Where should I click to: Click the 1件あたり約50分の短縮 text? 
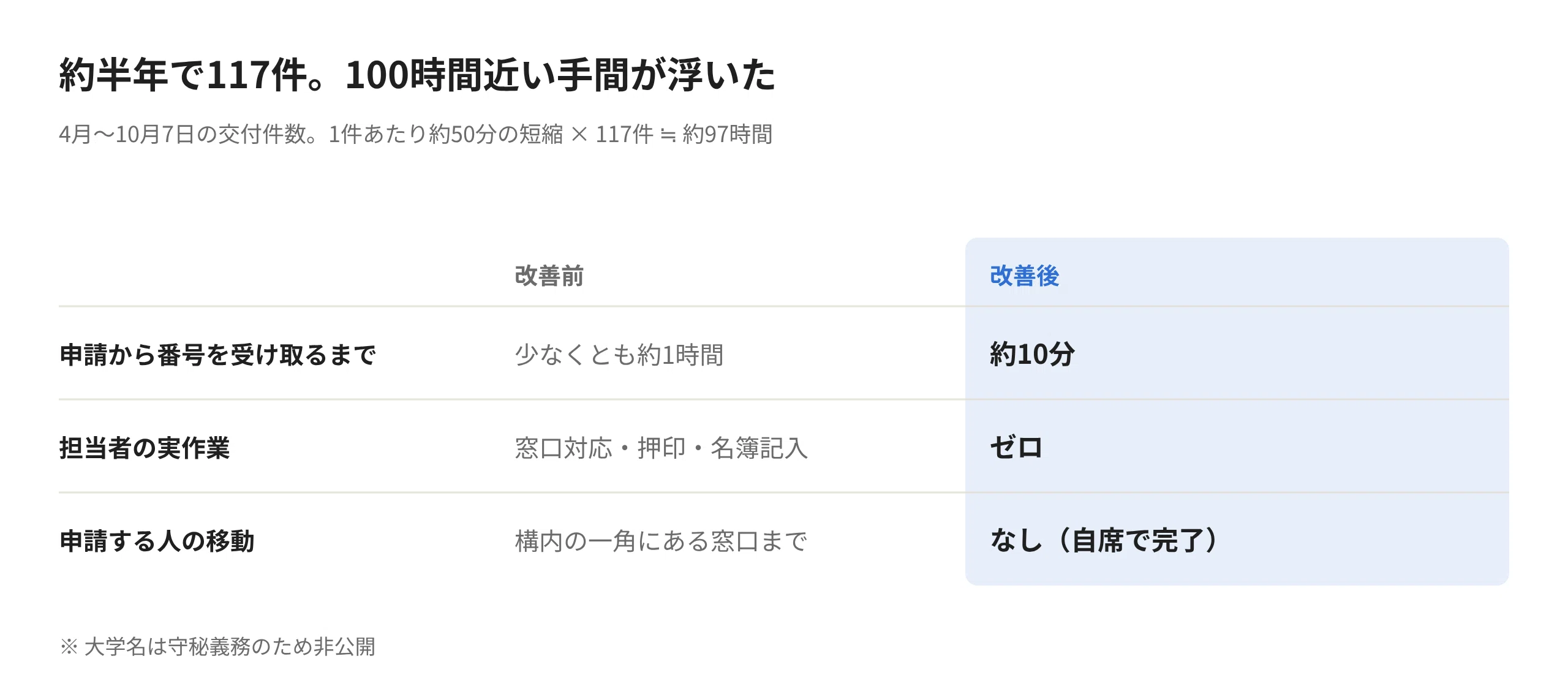coord(446,134)
